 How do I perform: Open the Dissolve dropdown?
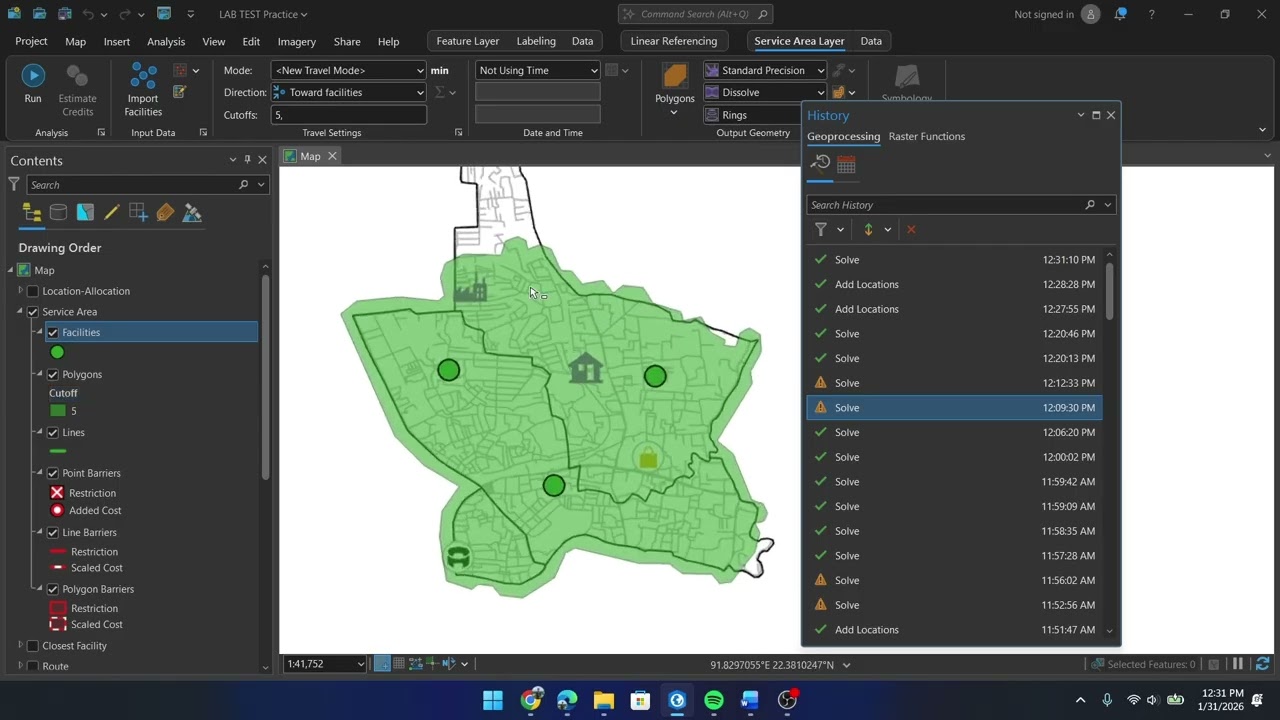(x=764, y=92)
